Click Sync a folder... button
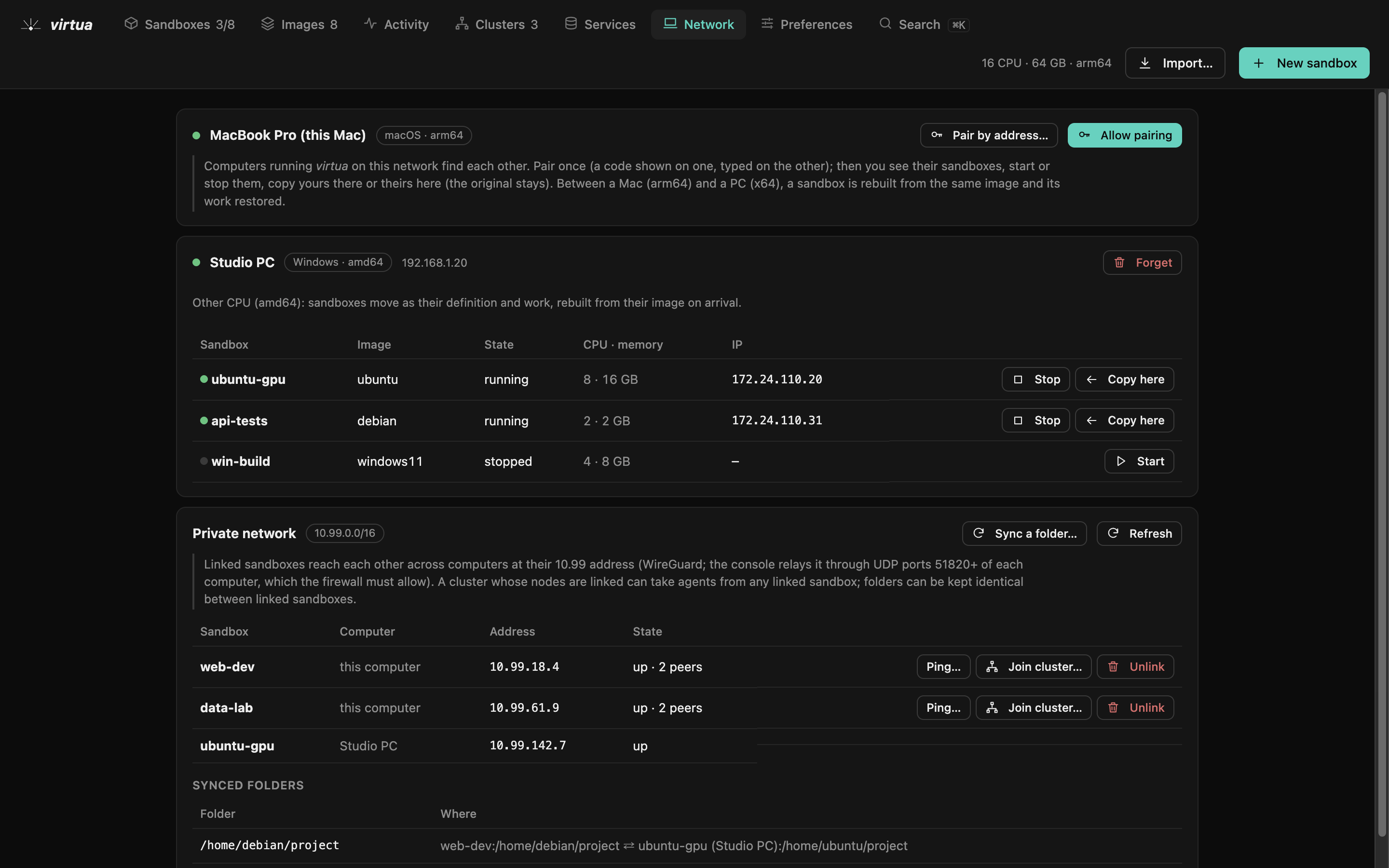This screenshot has height=868, width=1389. coord(1024,534)
